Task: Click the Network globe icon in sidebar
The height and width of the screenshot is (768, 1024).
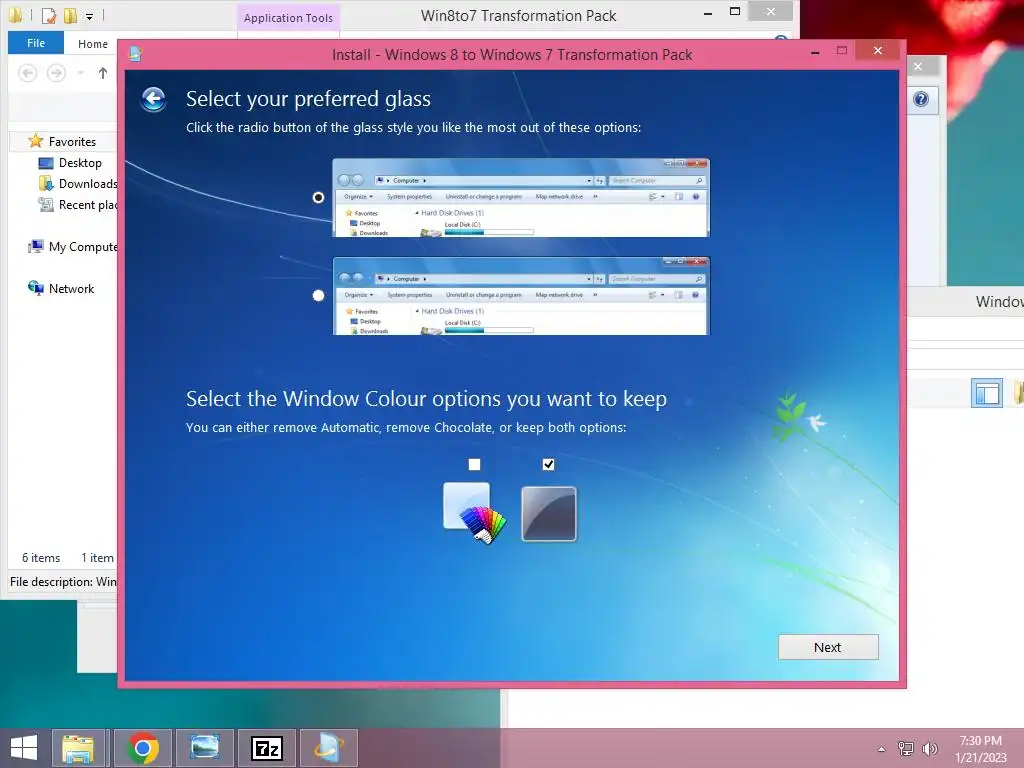Action: point(35,288)
